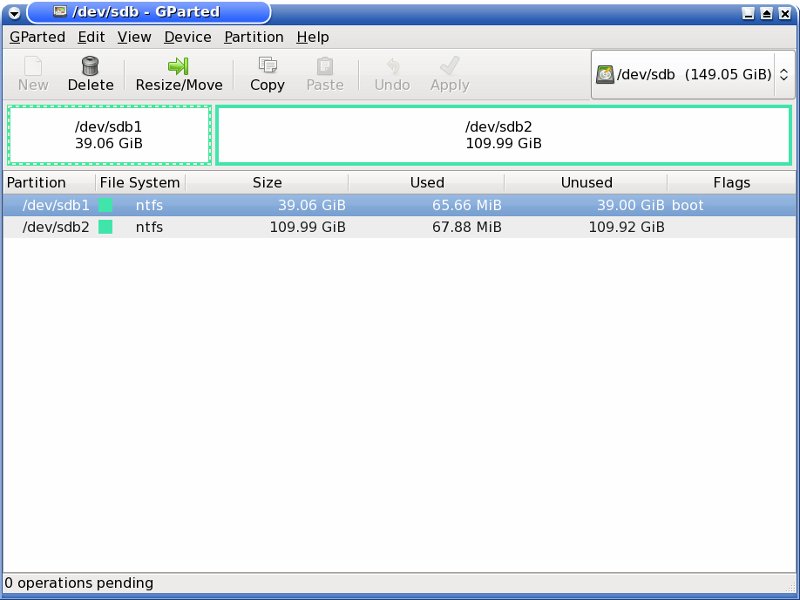The image size is (800, 600).
Task: Click the New partition toolbar icon
Action: [33, 66]
